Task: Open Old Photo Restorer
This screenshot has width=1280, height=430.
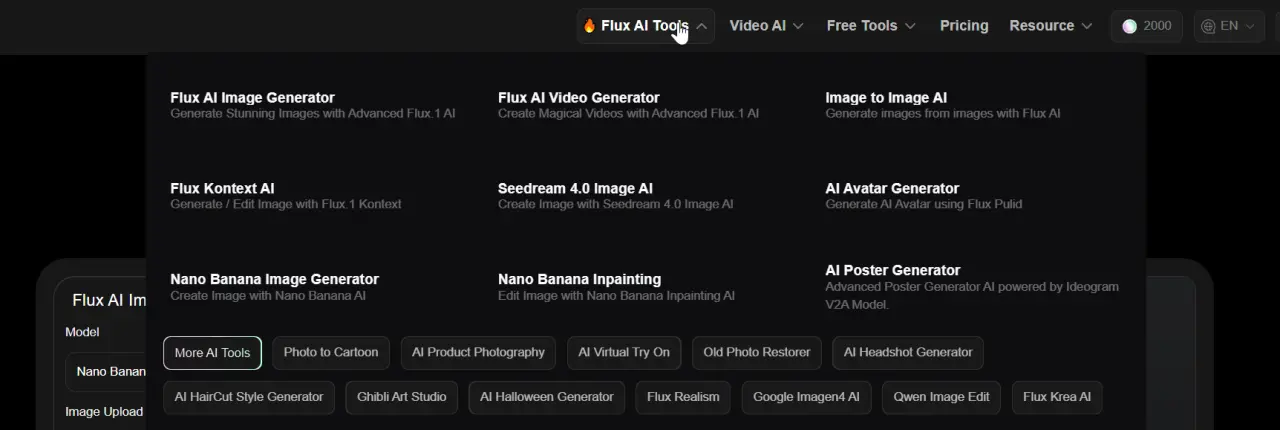Action: click(757, 353)
